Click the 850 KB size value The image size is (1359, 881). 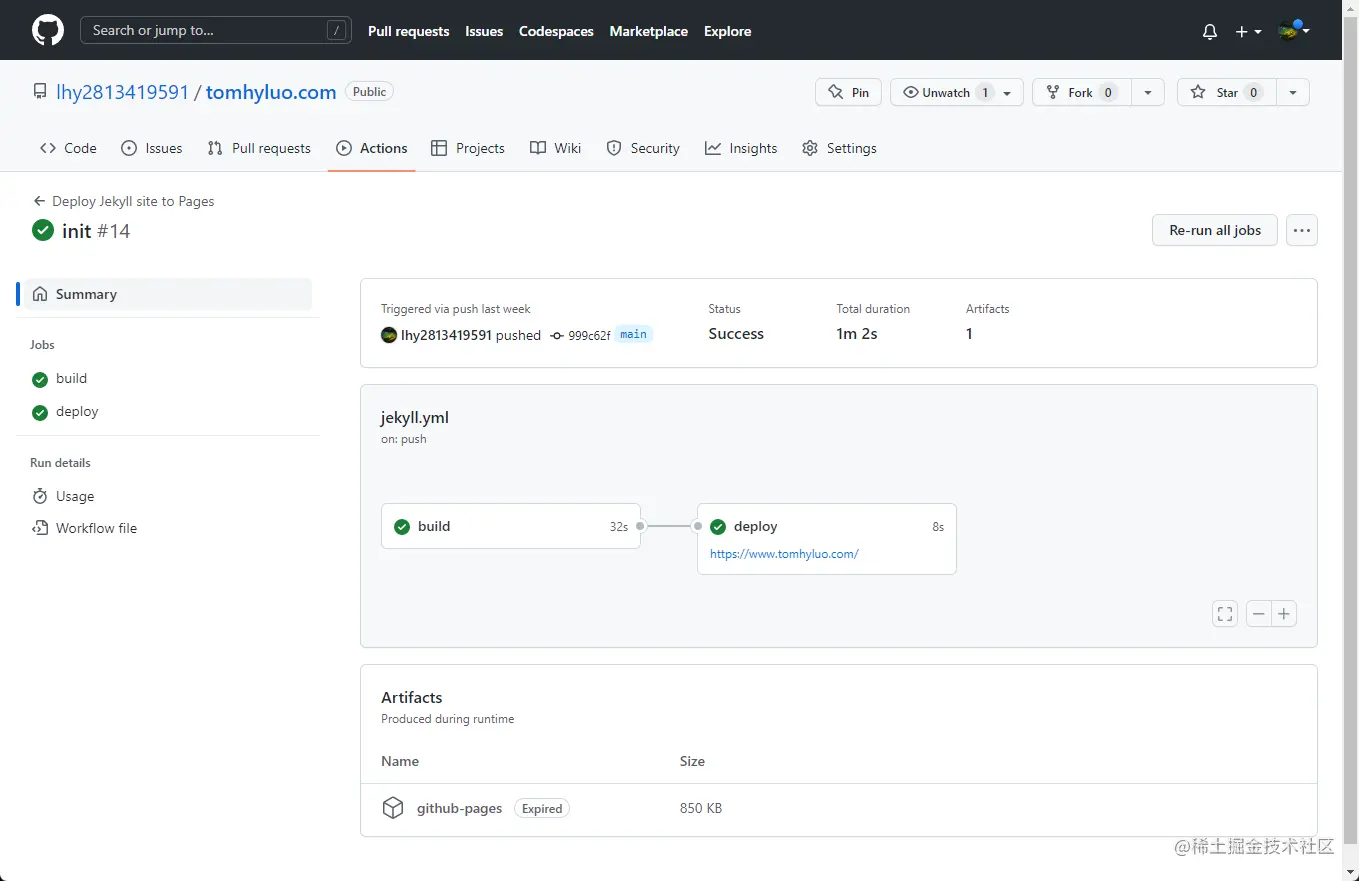point(701,808)
